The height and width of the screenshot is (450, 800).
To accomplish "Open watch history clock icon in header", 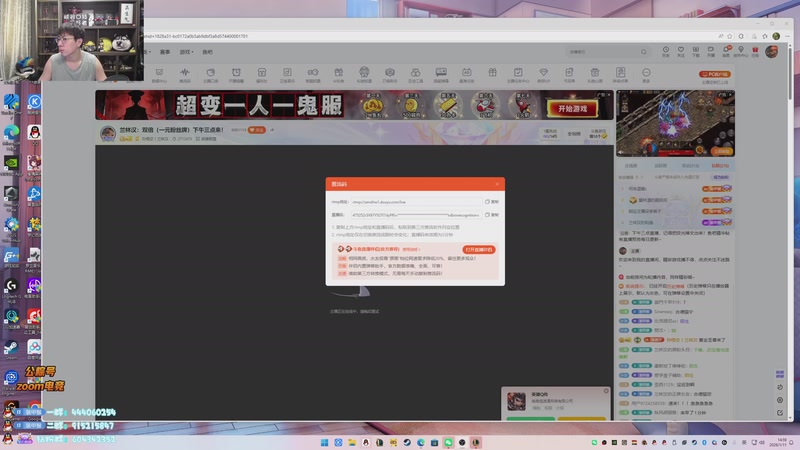I will [666, 51].
